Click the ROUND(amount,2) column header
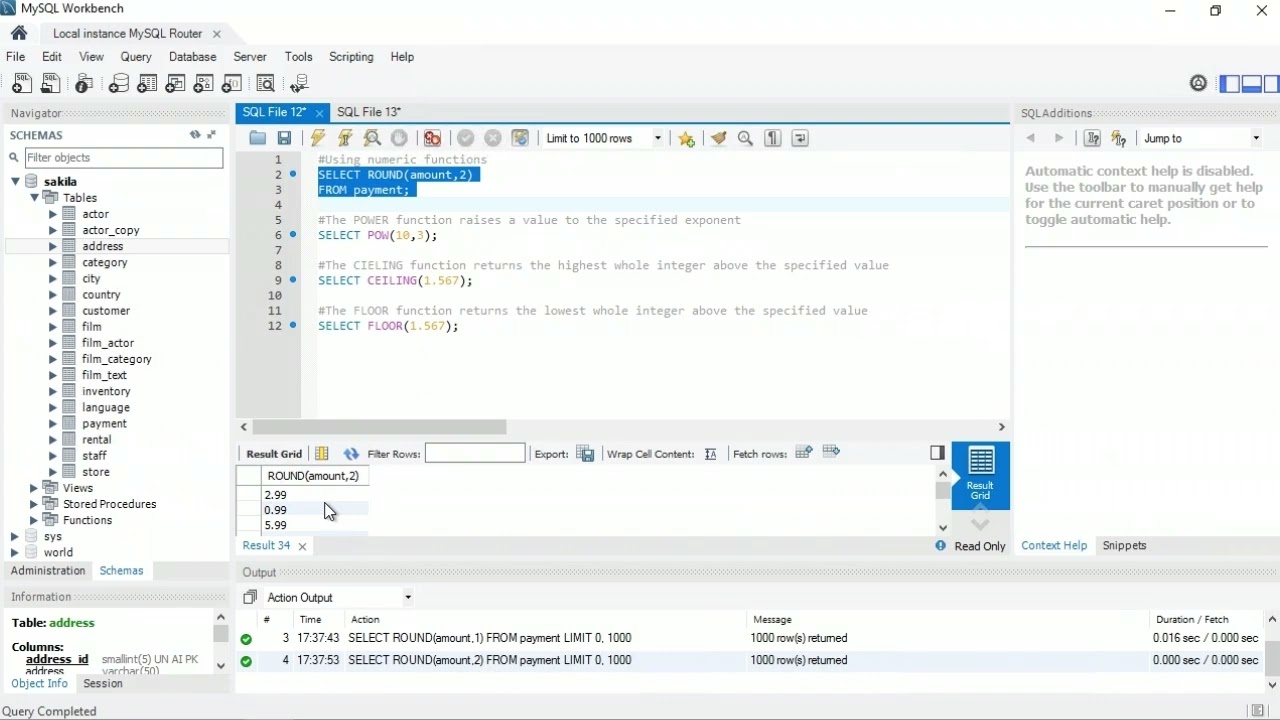Viewport: 1280px width, 720px height. click(314, 476)
